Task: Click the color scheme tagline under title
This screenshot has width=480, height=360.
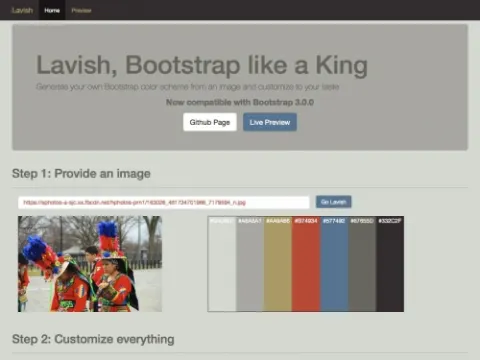Action: [188, 87]
